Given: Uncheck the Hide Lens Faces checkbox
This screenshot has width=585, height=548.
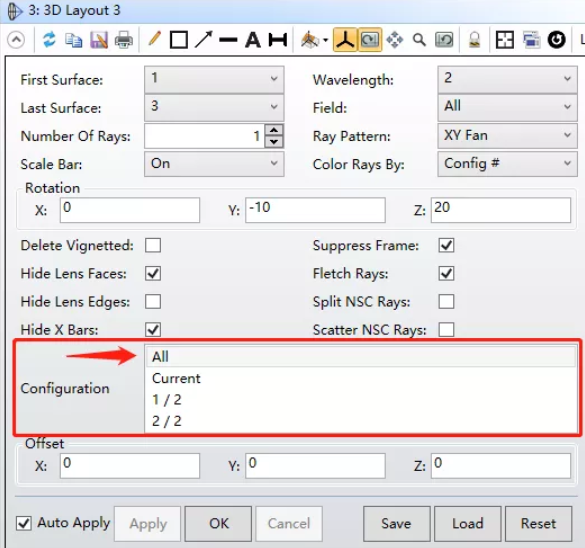Looking at the screenshot, I should pyautogui.click(x=153, y=273).
